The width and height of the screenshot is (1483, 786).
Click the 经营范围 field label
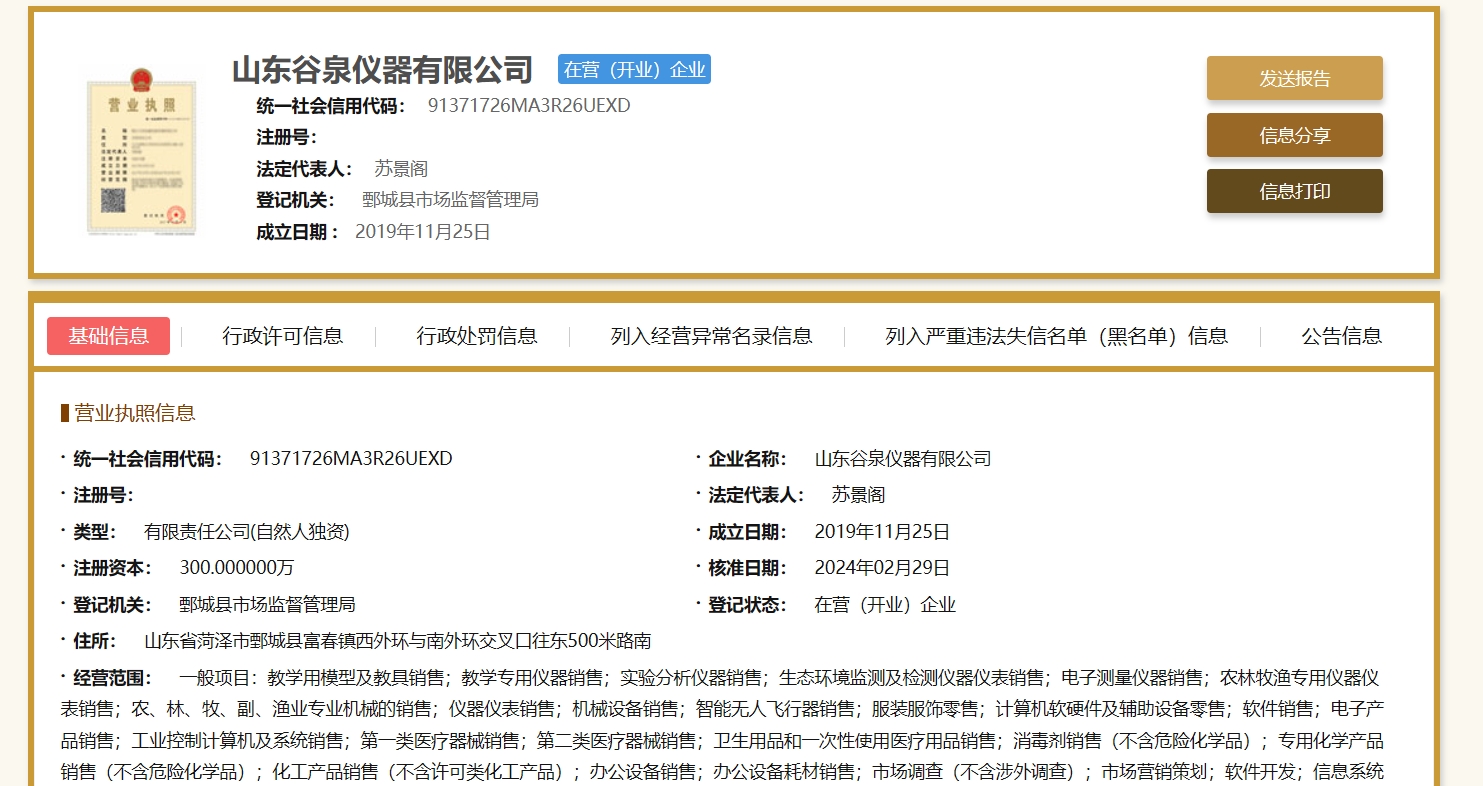(x=112, y=678)
